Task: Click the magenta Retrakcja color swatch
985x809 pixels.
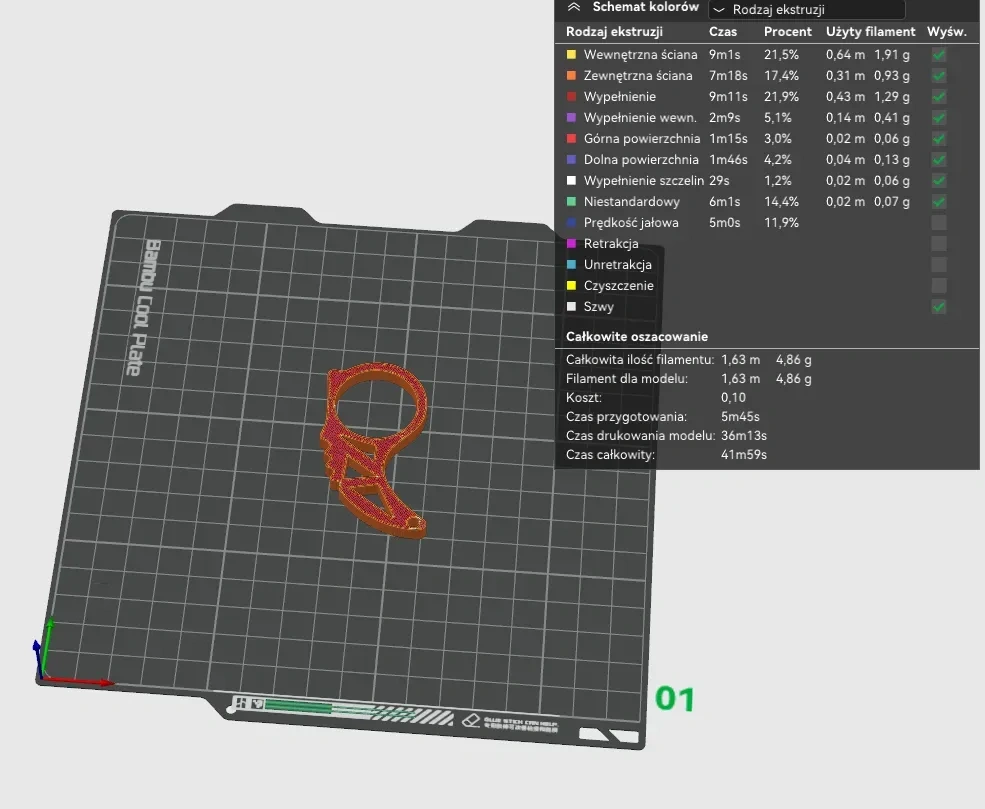Action: [x=571, y=244]
